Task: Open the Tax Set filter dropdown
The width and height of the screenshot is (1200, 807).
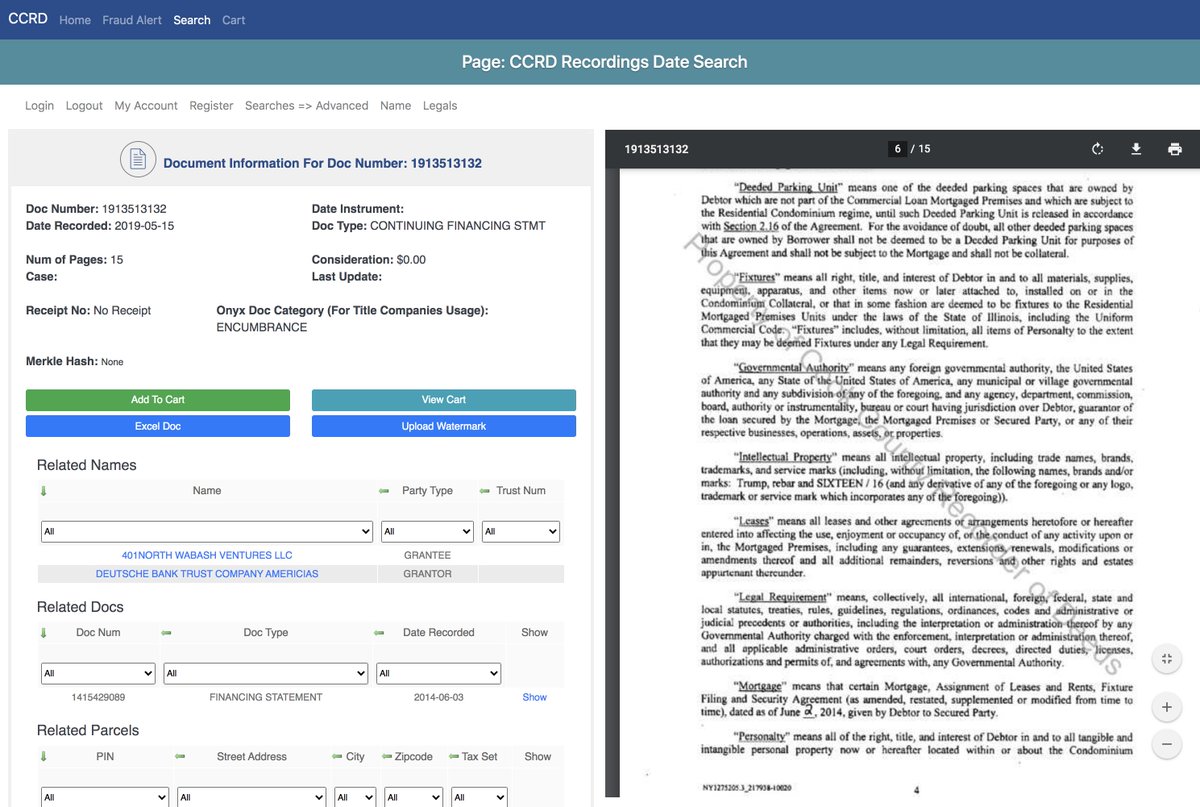Action: 478,797
